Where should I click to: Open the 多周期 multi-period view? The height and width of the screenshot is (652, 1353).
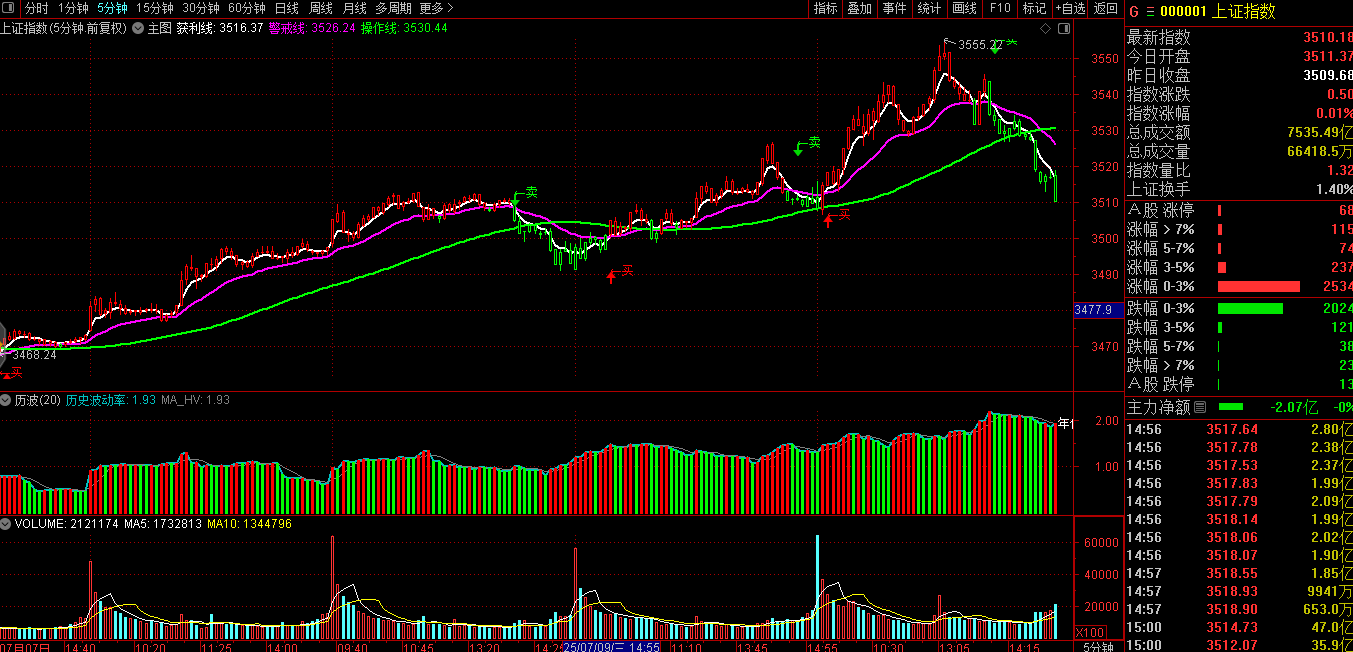(394, 8)
